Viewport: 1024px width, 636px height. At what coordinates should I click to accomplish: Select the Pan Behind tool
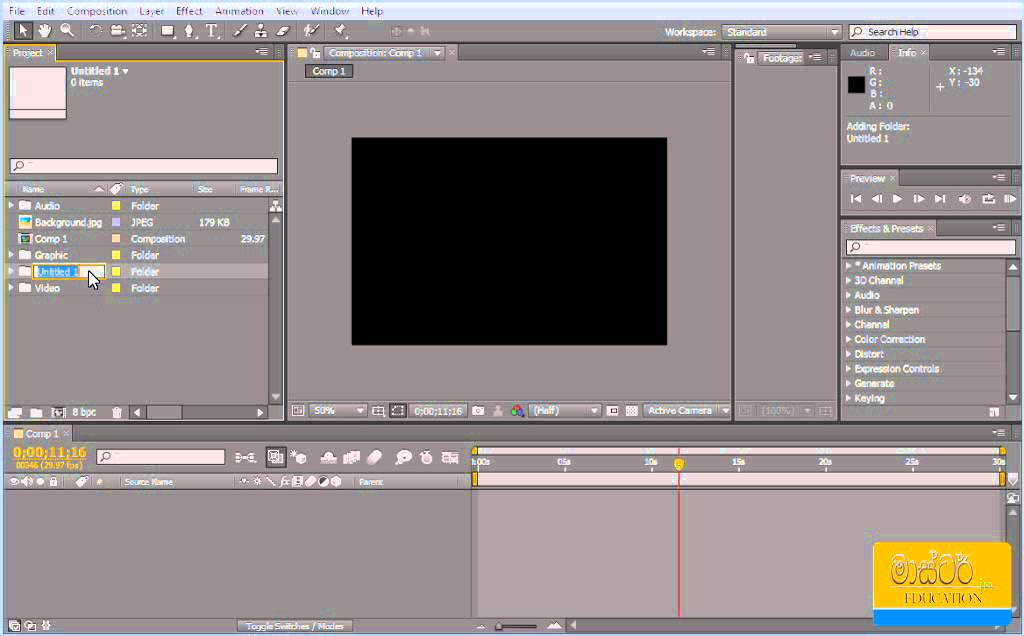point(140,31)
